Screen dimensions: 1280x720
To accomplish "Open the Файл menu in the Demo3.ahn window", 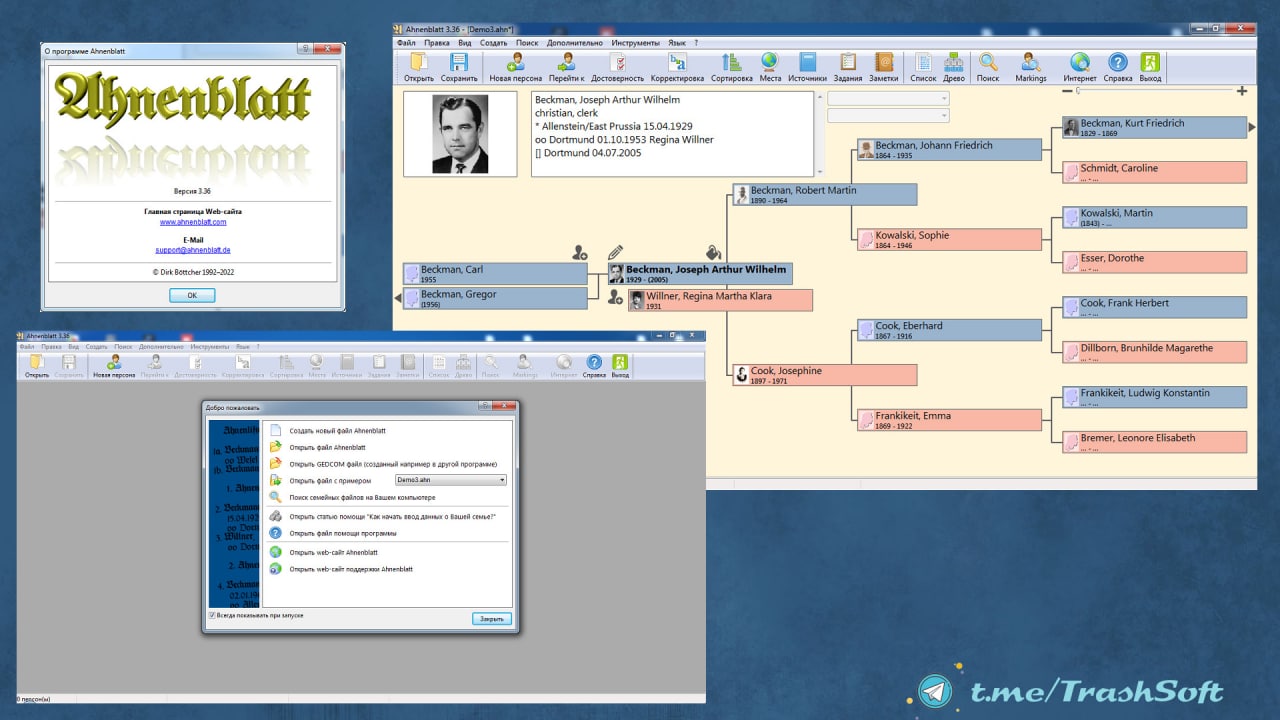I will pyautogui.click(x=406, y=43).
